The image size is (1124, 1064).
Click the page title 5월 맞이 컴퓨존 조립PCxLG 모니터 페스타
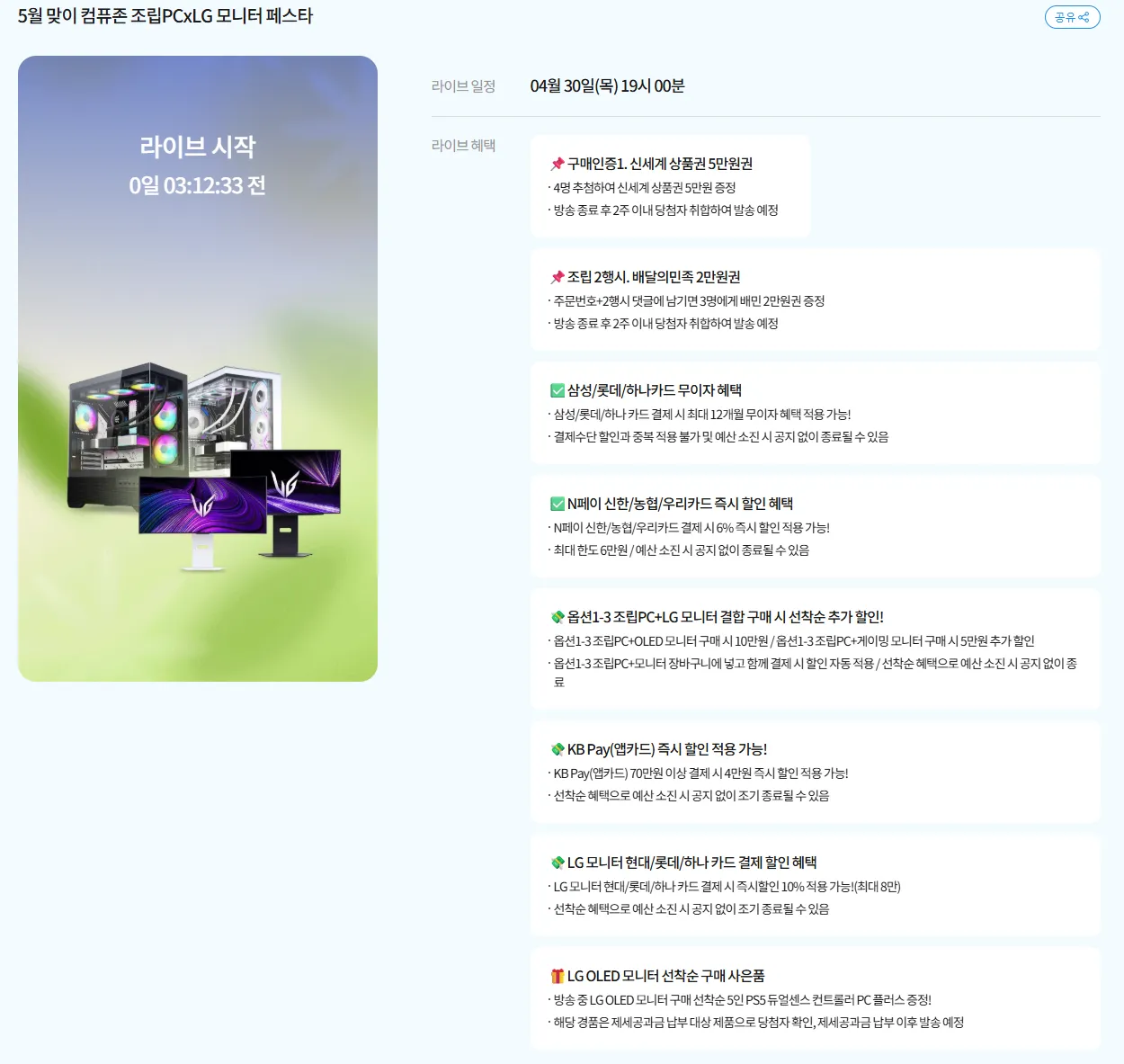pyautogui.click(x=165, y=16)
